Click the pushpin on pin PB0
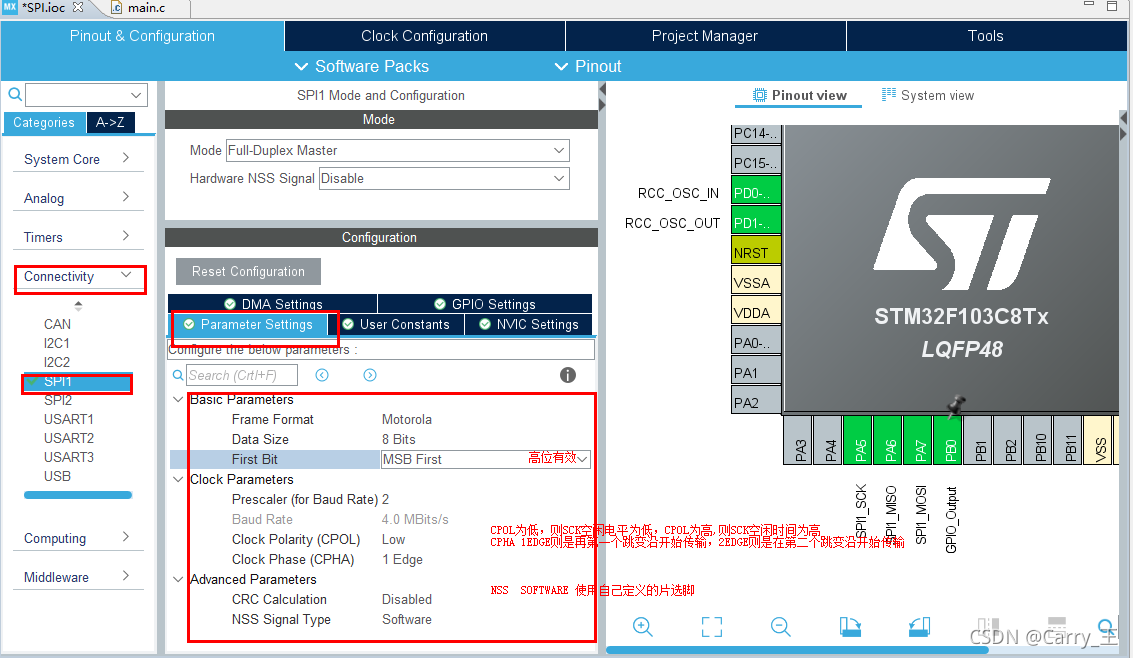This screenshot has height=658, width=1133. 956,405
